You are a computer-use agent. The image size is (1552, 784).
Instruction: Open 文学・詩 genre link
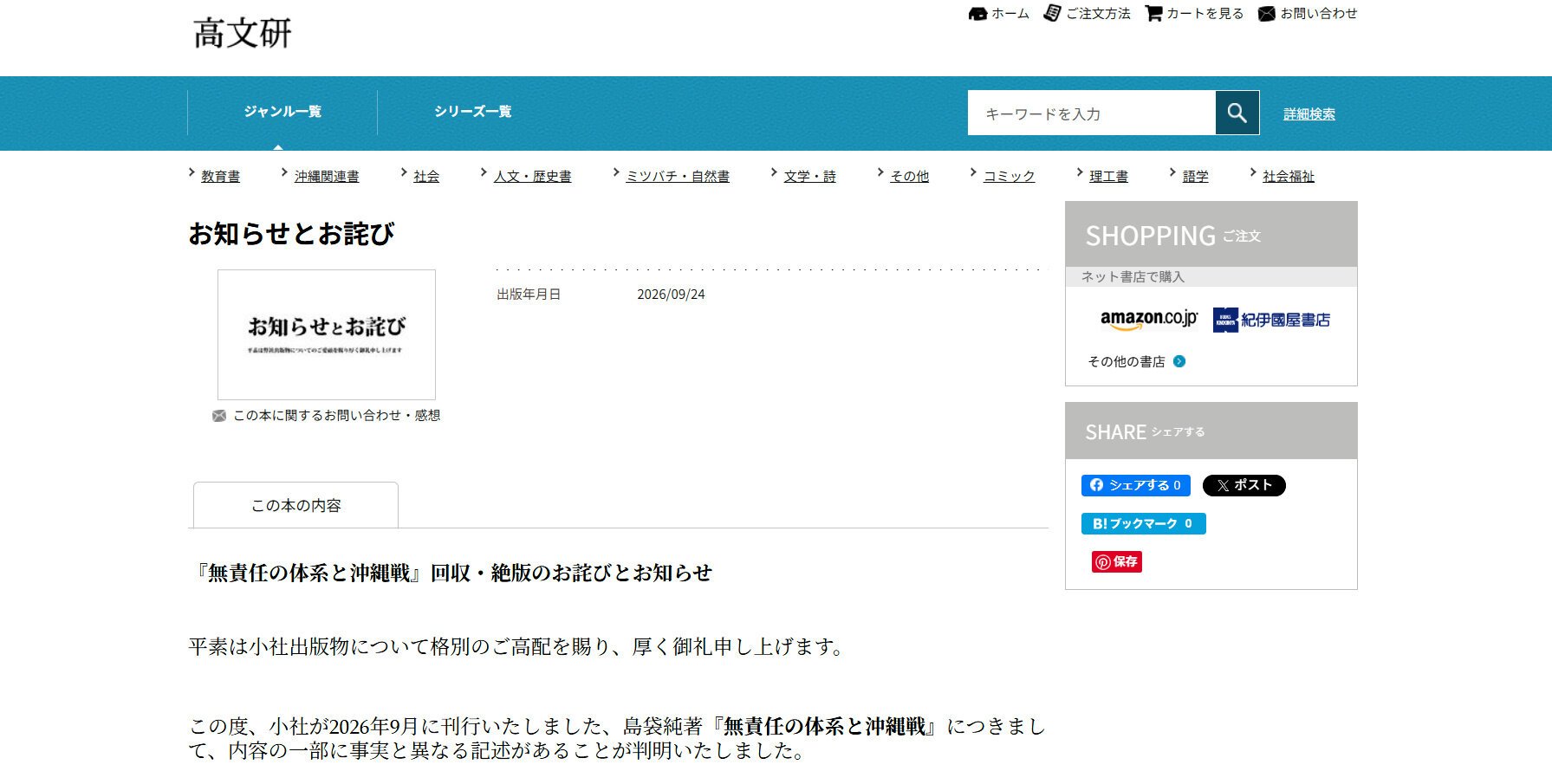tap(810, 177)
